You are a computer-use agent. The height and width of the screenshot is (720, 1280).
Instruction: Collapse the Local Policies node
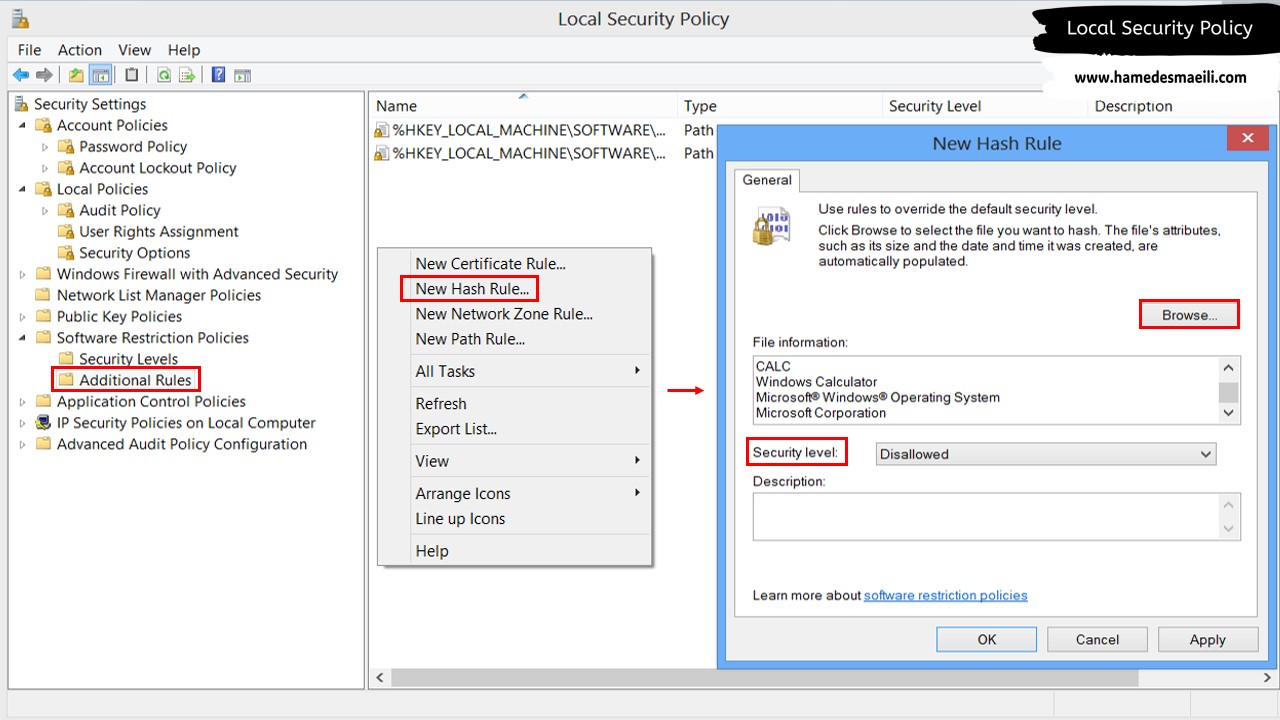[23, 189]
